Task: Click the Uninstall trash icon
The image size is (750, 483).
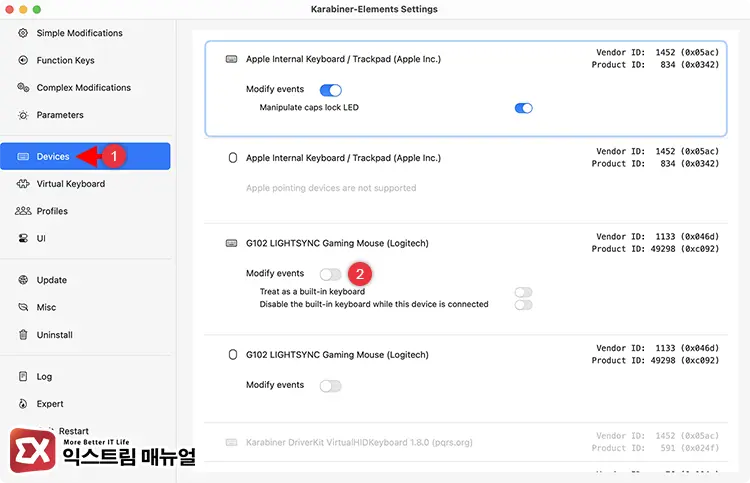Action: (x=23, y=335)
